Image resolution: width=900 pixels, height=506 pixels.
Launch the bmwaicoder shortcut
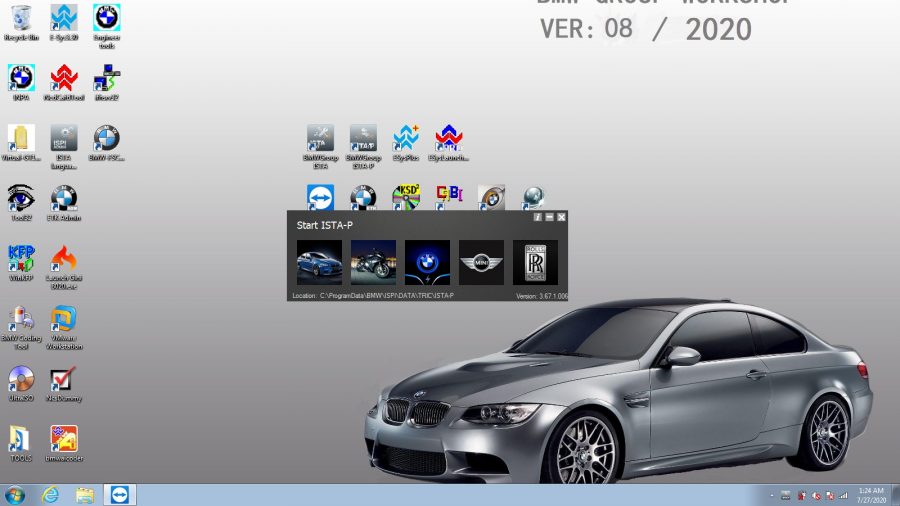pos(64,443)
